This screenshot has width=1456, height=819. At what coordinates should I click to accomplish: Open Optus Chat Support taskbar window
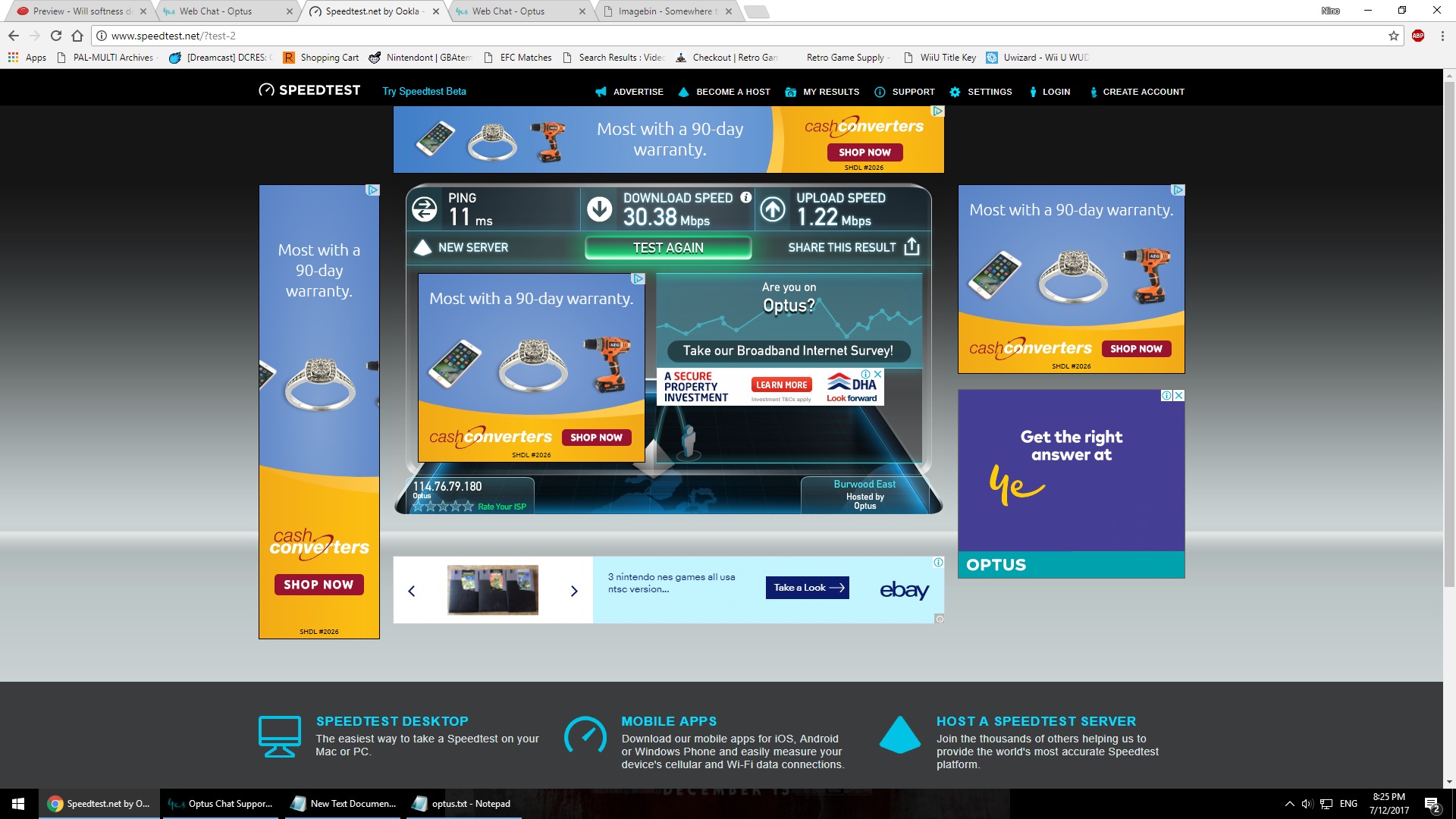[x=221, y=804]
